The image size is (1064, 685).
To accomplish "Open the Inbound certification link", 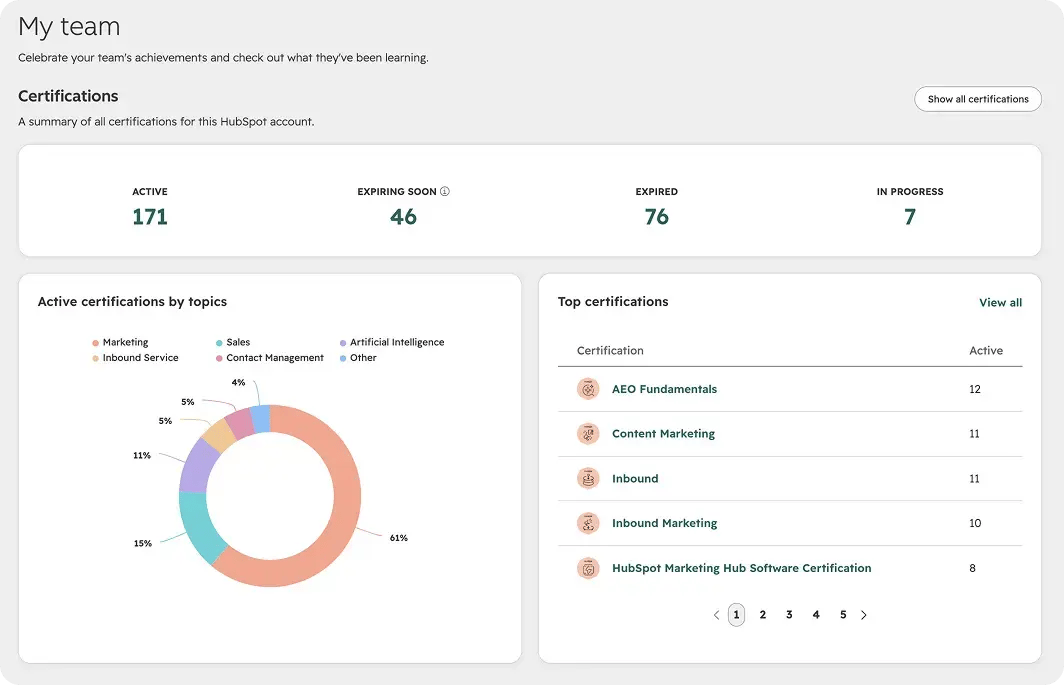I will click(635, 479).
